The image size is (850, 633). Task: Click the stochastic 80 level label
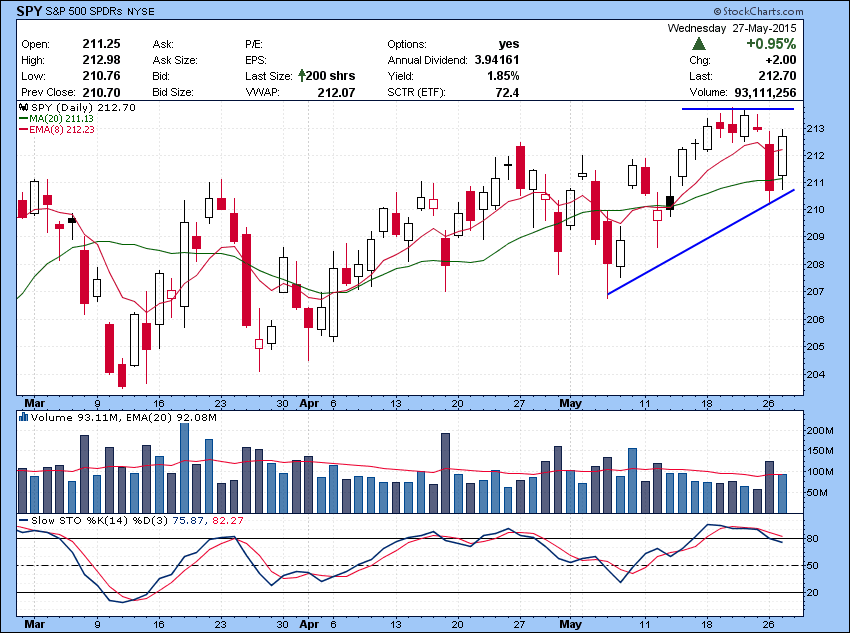tap(813, 538)
